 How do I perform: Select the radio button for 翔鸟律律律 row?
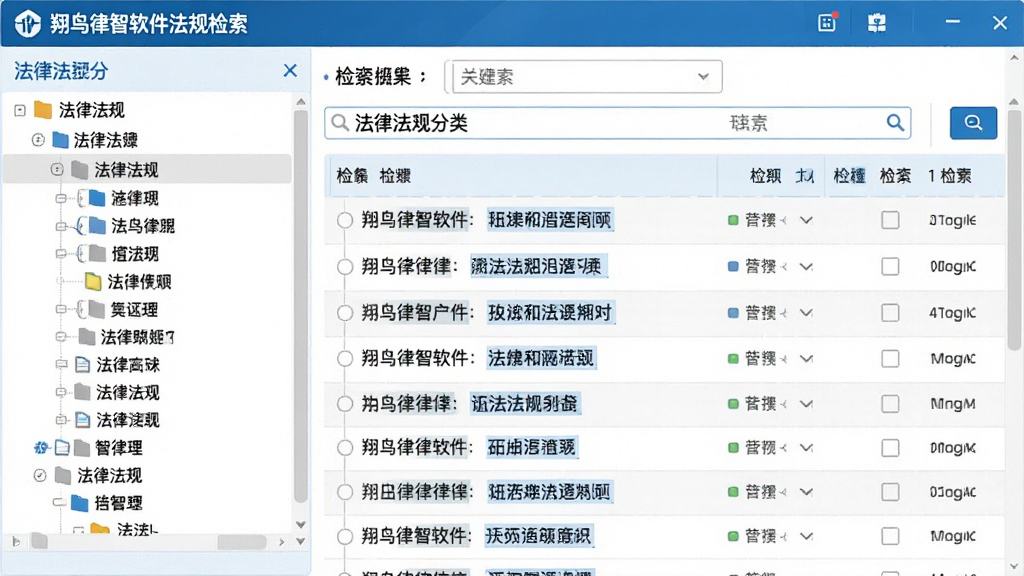click(345, 266)
